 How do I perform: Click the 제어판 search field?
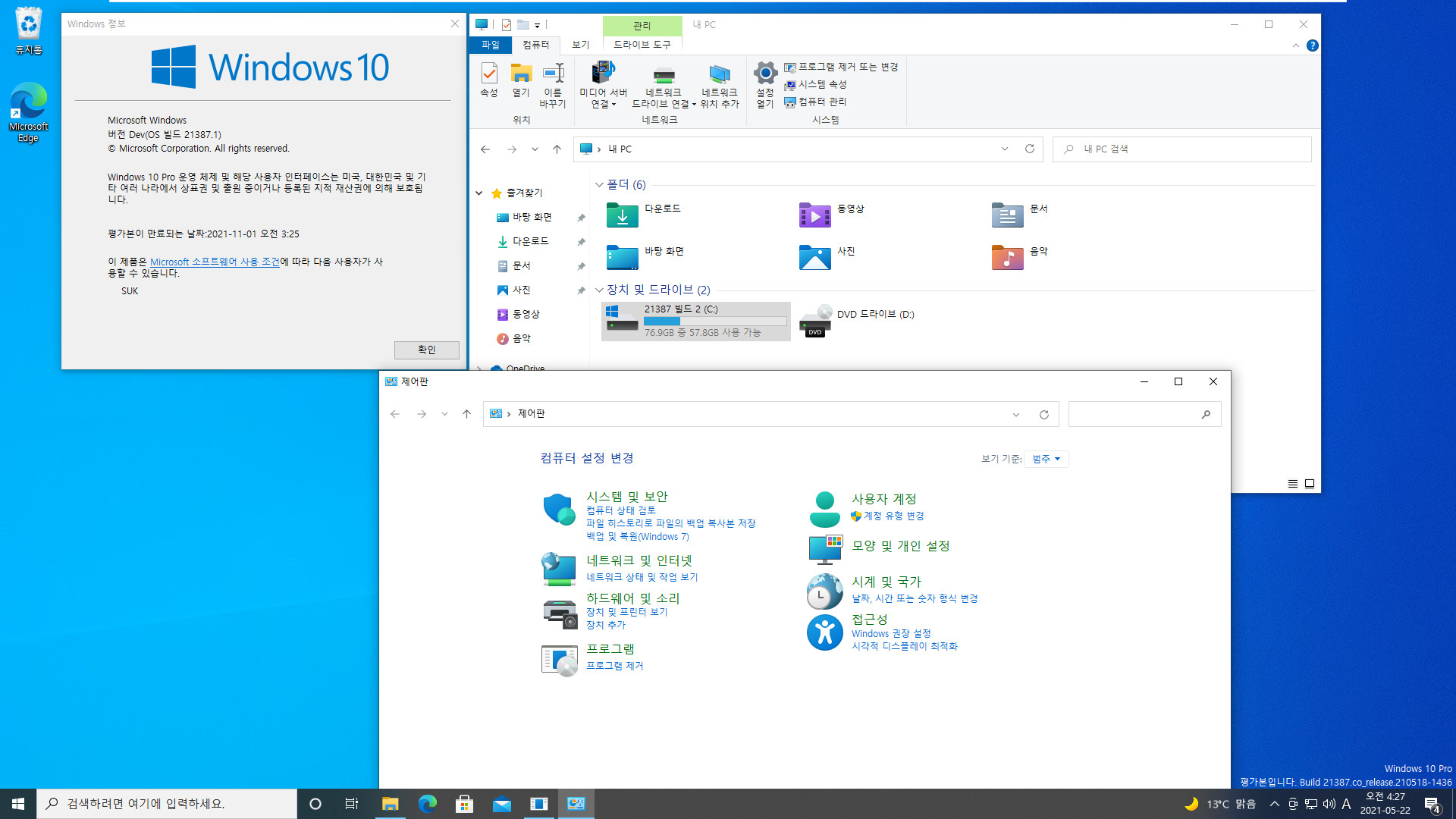[1144, 414]
